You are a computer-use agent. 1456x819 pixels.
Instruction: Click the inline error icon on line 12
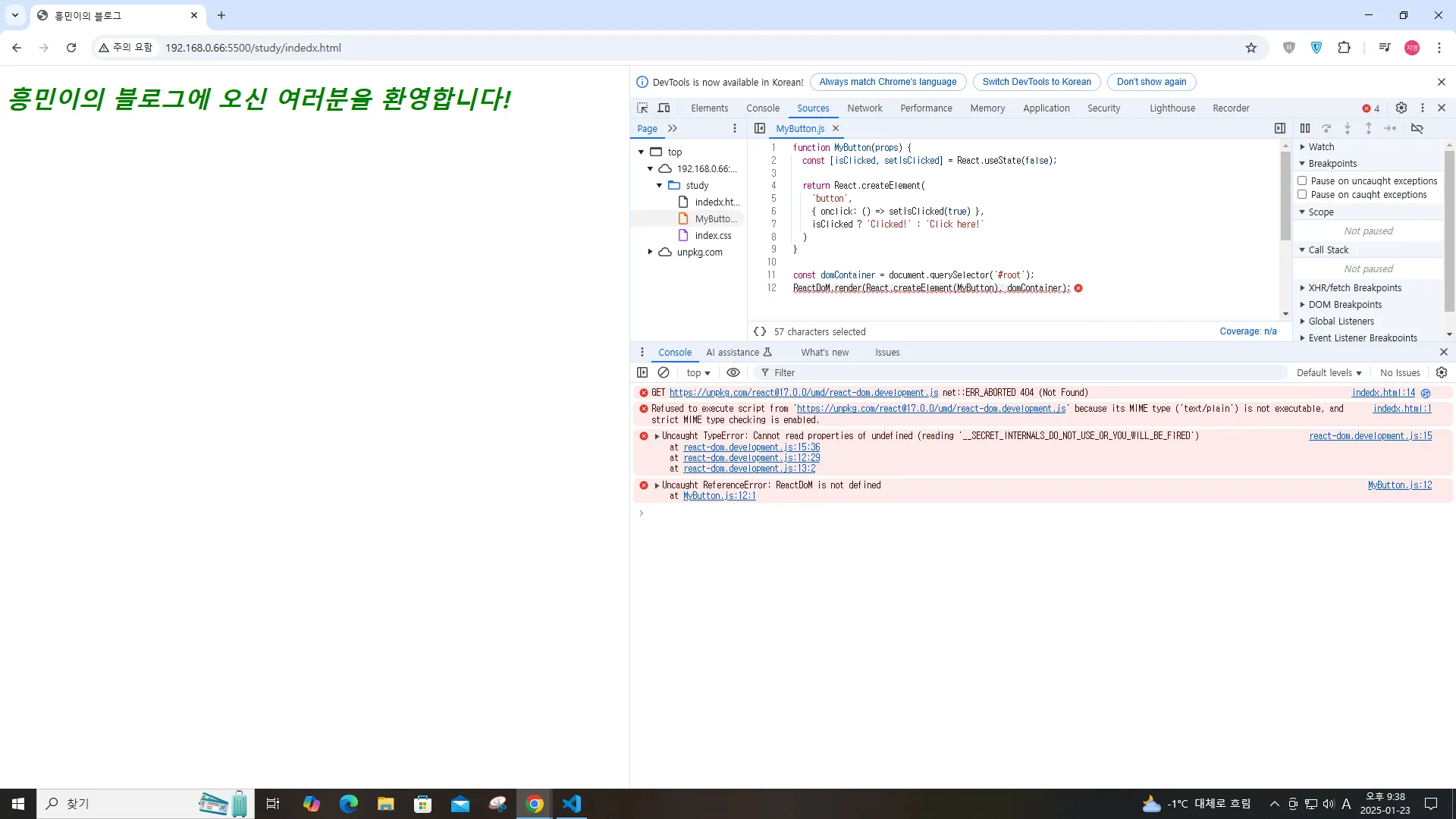coord(1078,288)
